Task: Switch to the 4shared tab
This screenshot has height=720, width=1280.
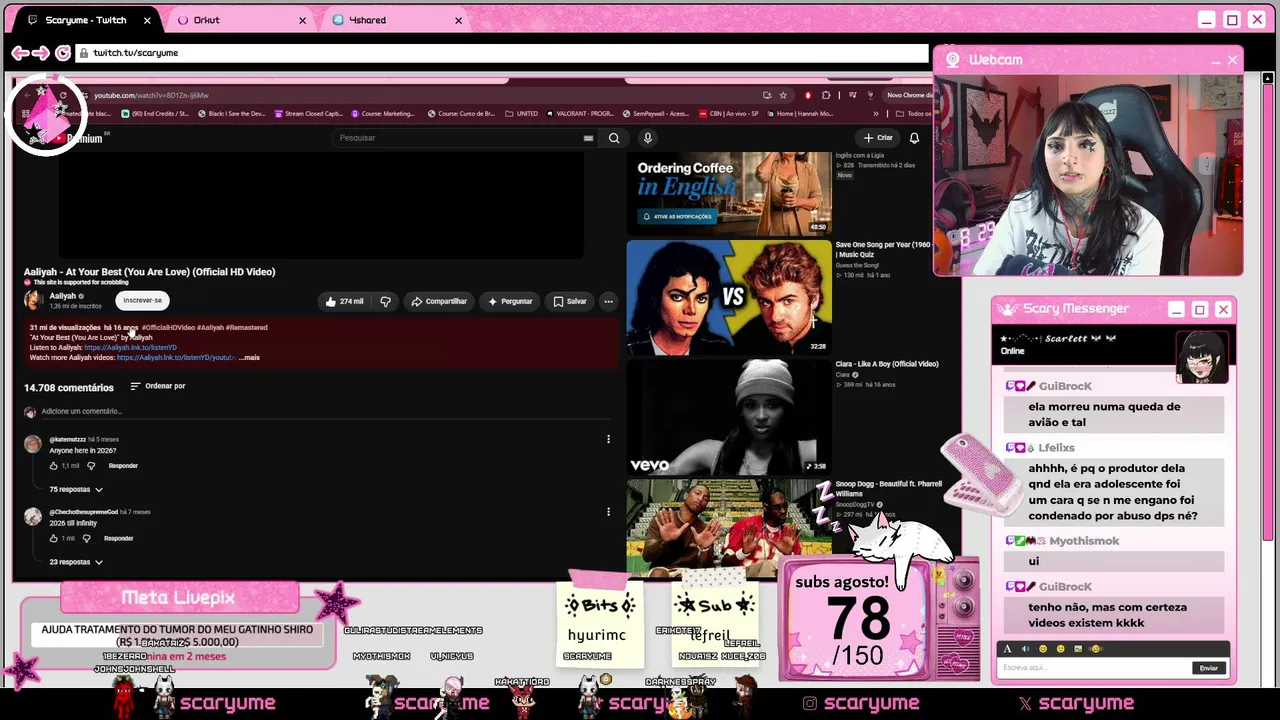Action: pyautogui.click(x=396, y=20)
